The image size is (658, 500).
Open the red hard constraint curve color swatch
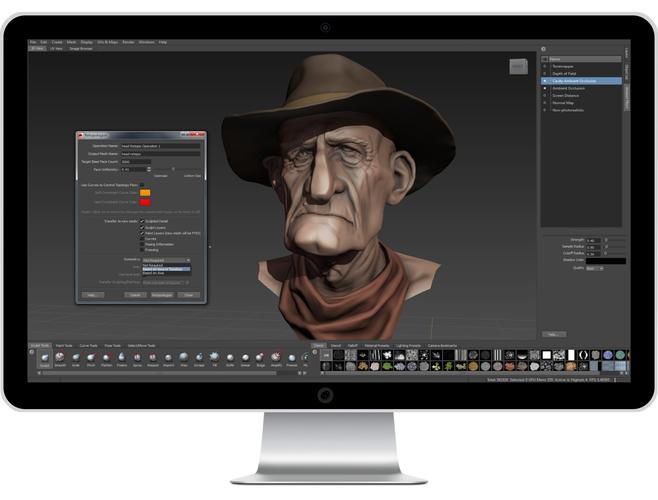(x=145, y=202)
